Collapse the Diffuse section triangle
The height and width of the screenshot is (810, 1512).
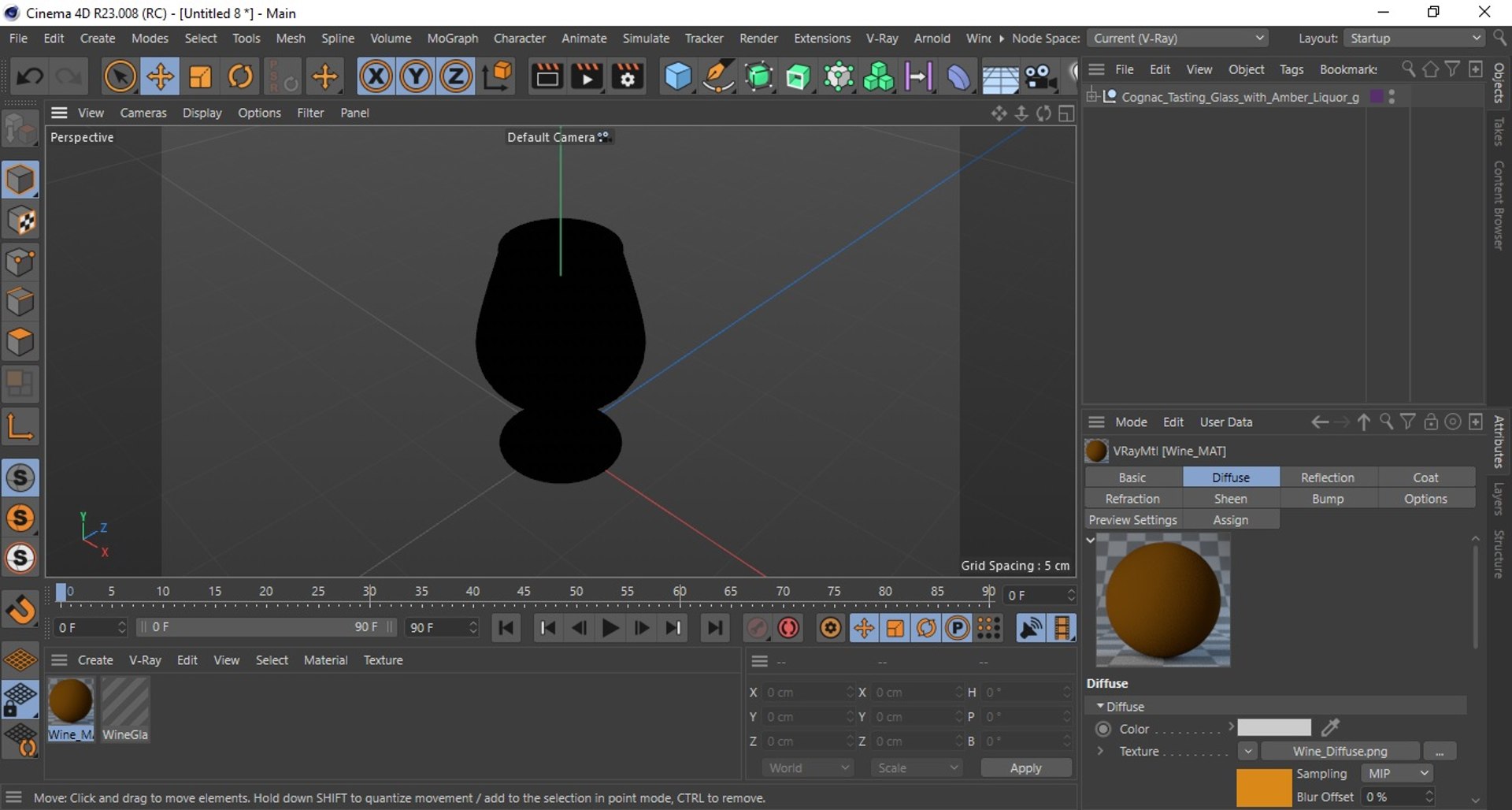tap(1099, 706)
